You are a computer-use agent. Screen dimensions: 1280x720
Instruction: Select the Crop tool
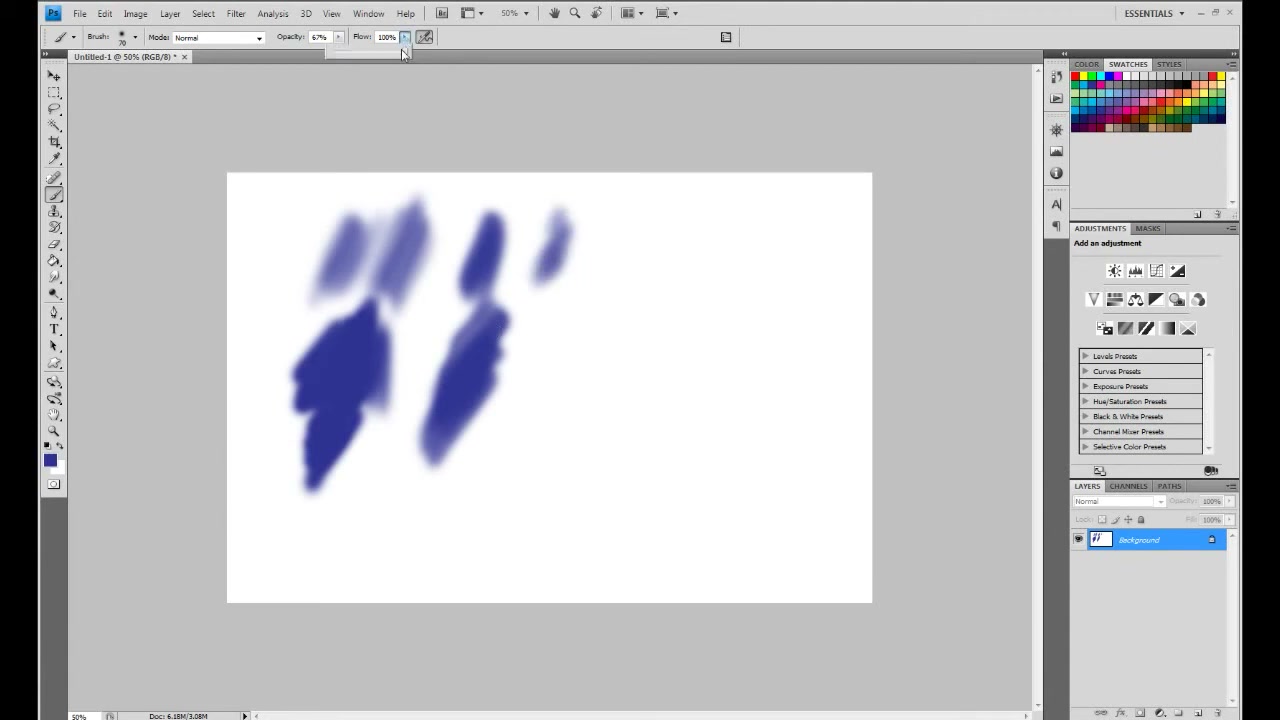(54, 144)
